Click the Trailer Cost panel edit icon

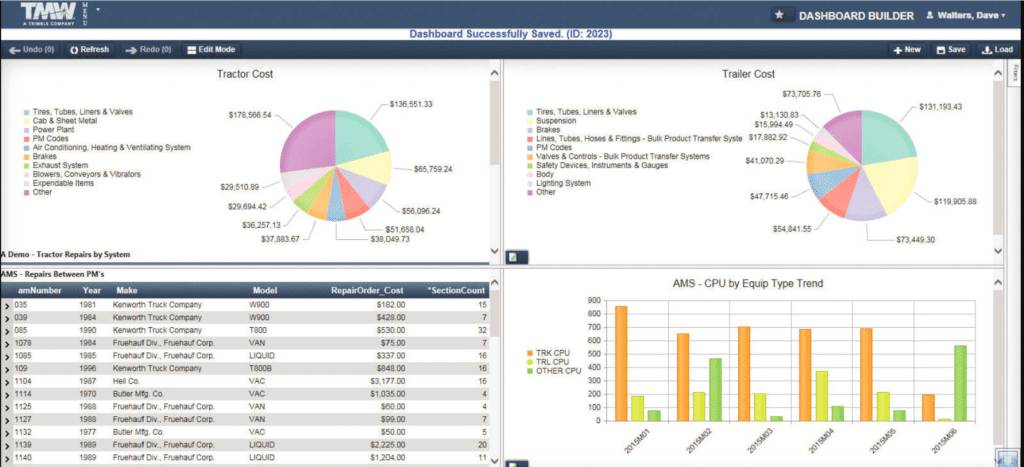click(512, 257)
